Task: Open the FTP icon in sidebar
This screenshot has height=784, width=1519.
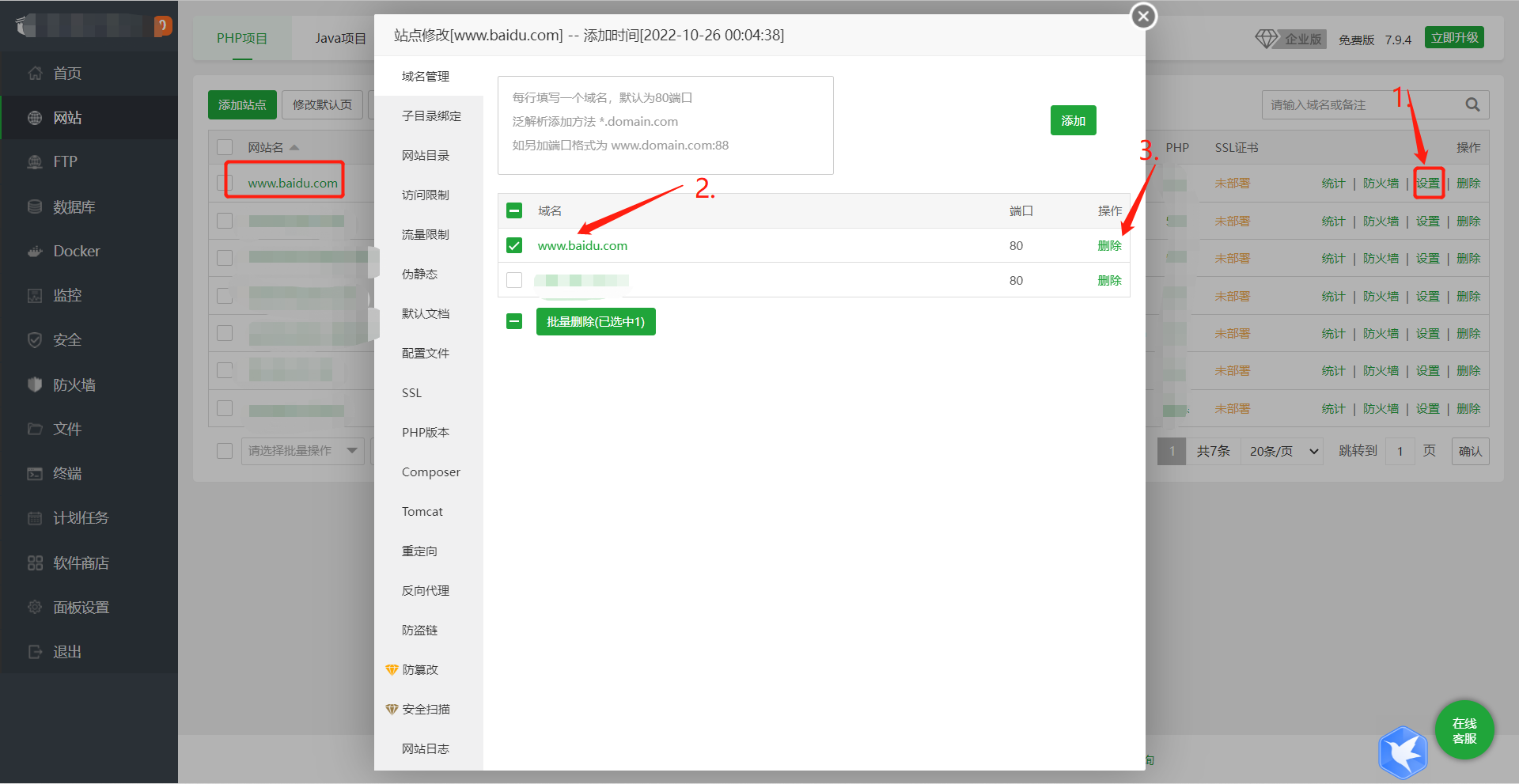Action: click(x=35, y=162)
